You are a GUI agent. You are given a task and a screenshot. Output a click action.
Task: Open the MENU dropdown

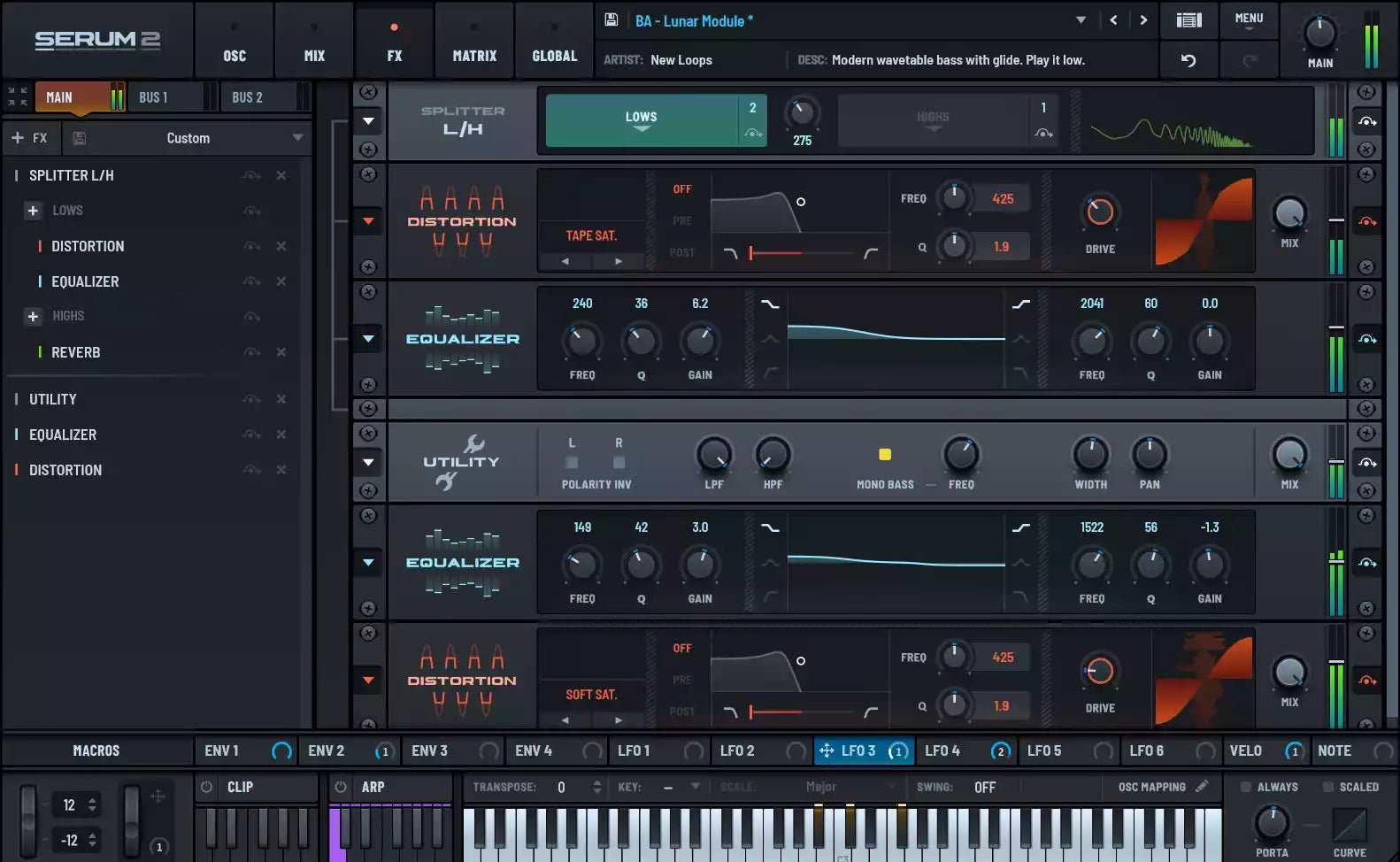(x=1249, y=20)
